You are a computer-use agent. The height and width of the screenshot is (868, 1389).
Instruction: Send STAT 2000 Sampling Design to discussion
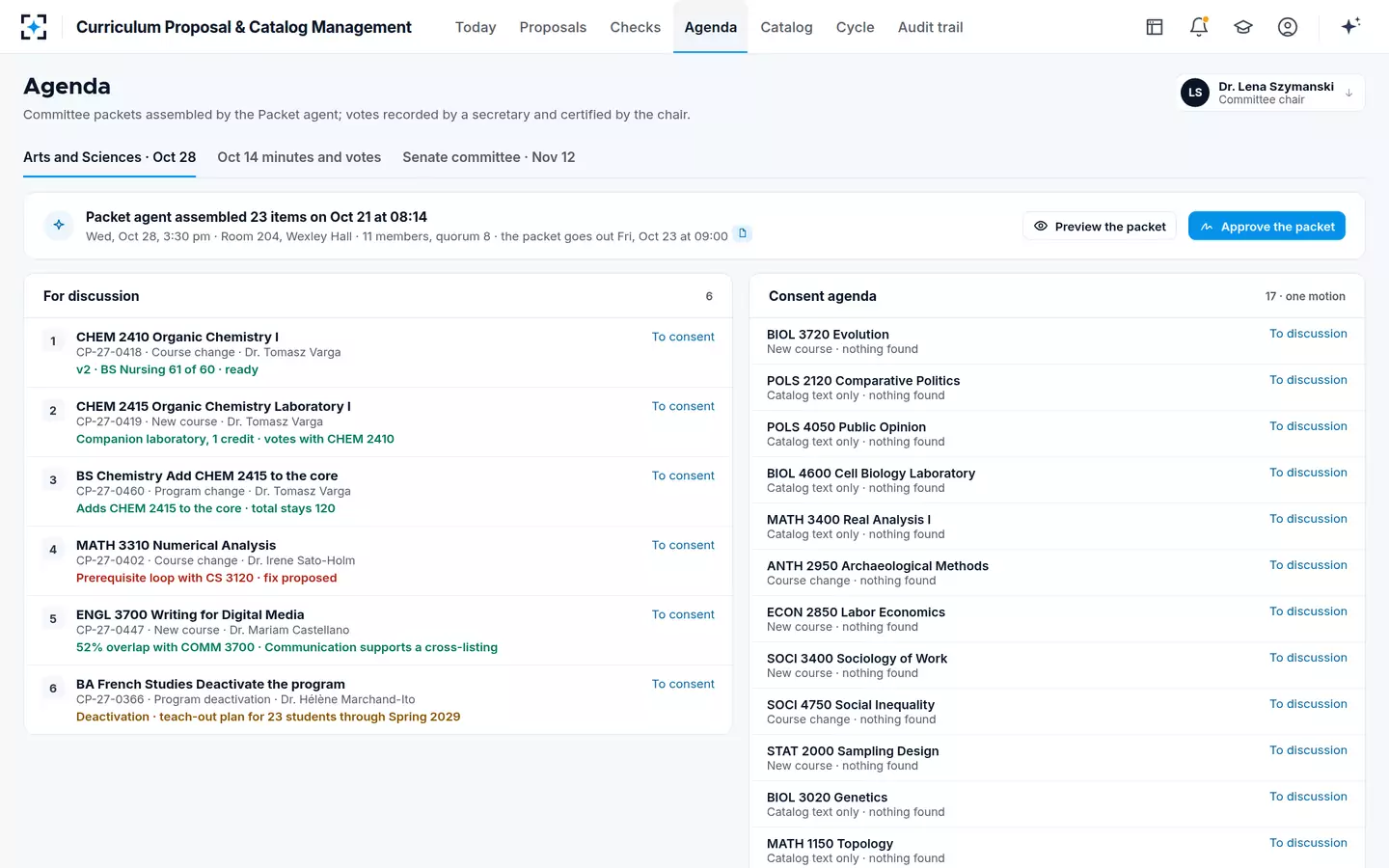(1308, 750)
